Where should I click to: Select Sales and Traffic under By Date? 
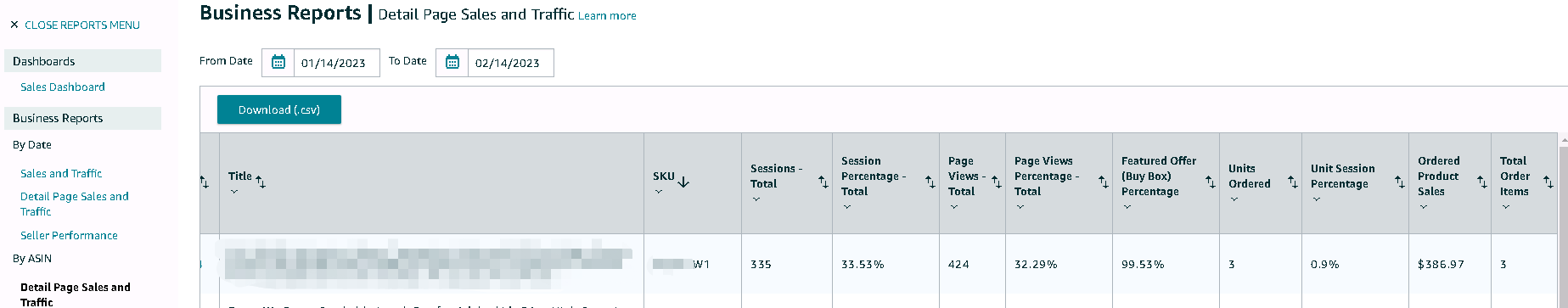pos(61,173)
